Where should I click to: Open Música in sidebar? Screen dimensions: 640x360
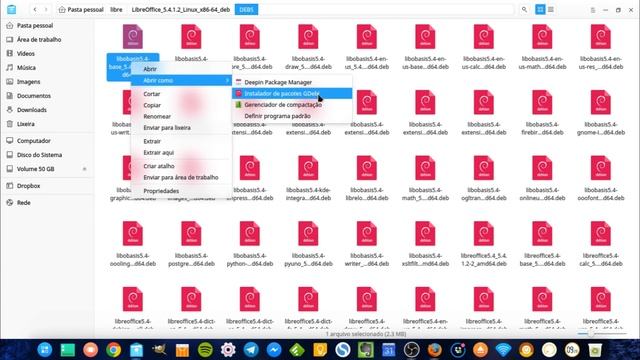click(x=27, y=68)
